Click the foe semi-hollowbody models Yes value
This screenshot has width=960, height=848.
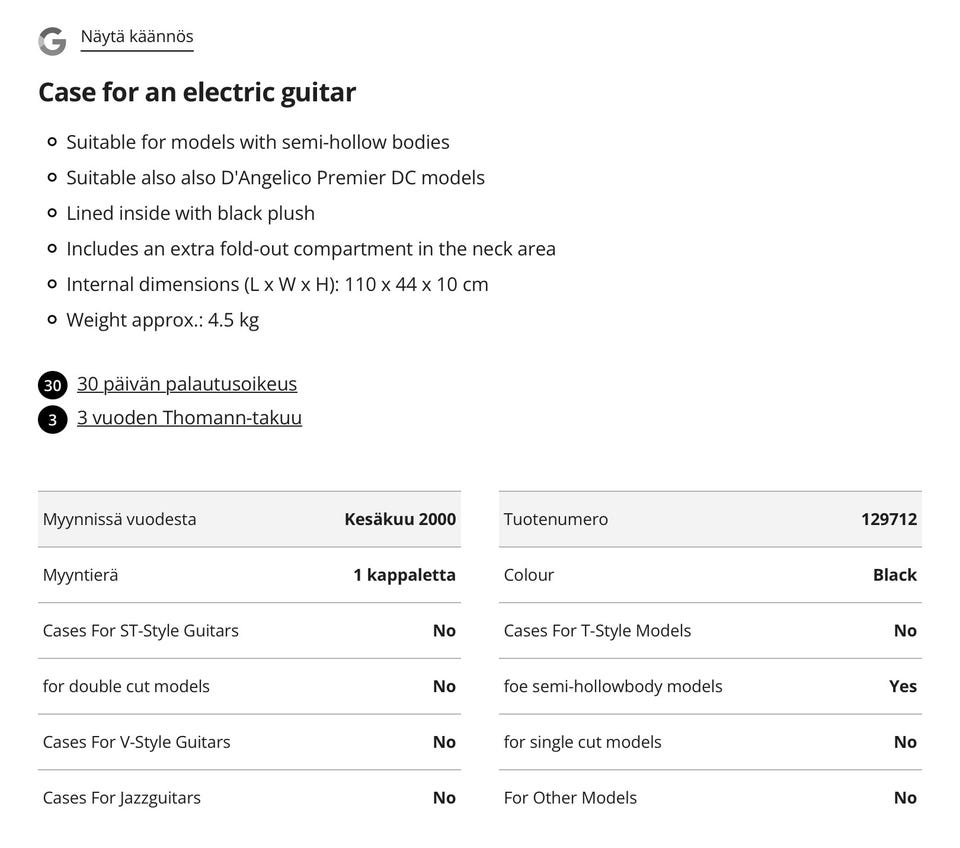903,686
